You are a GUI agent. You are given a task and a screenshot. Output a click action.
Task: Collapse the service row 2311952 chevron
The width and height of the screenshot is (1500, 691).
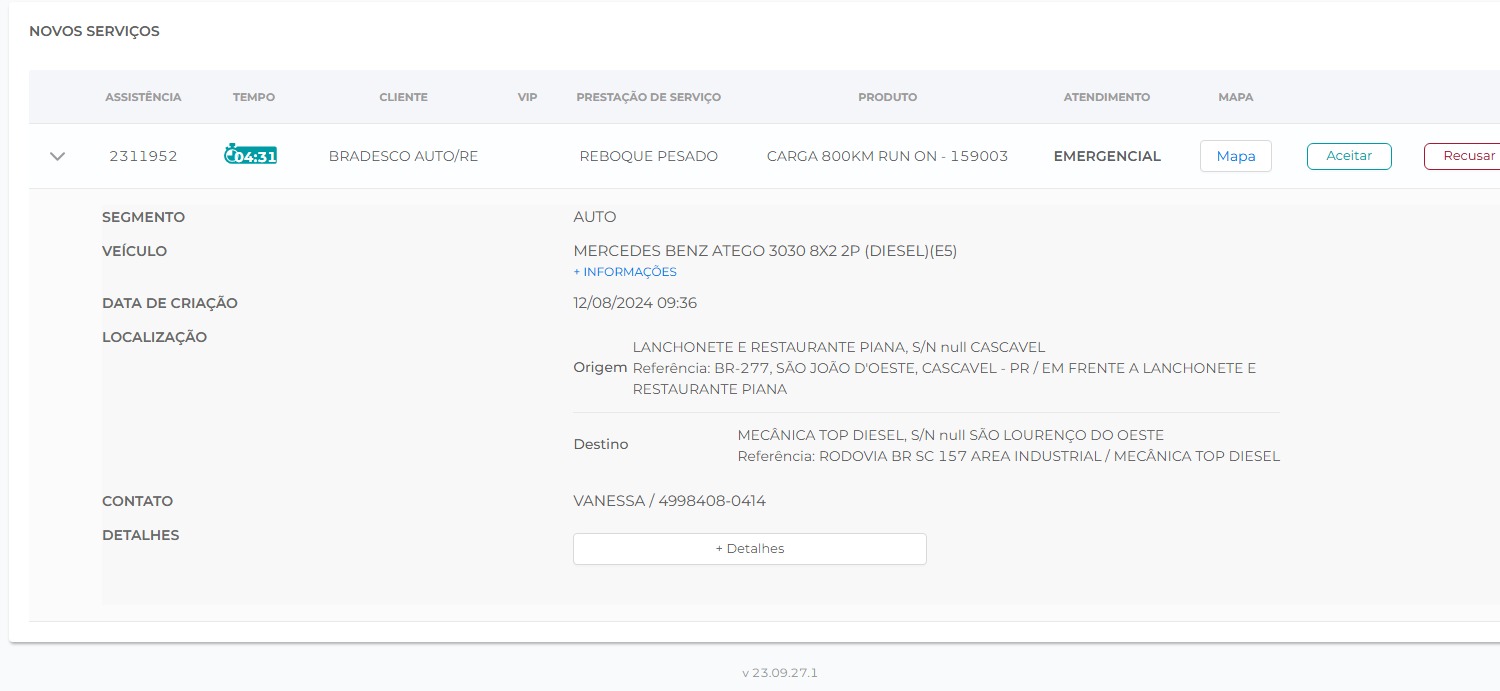tap(58, 156)
